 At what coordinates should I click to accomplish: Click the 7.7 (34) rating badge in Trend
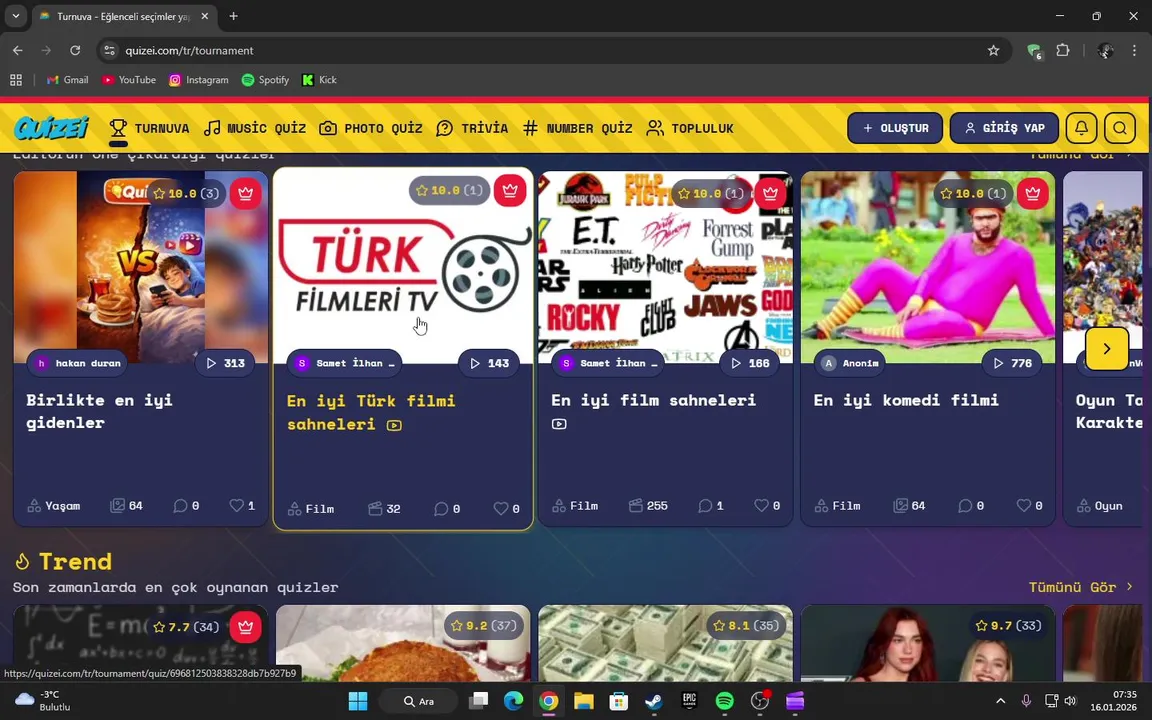(x=186, y=627)
